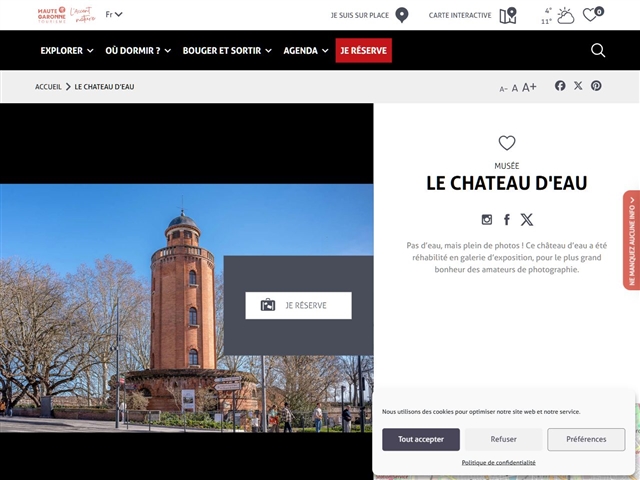Screen dimensions: 640x480
Task: Click the Je suis sur place text
Action: (360, 15)
